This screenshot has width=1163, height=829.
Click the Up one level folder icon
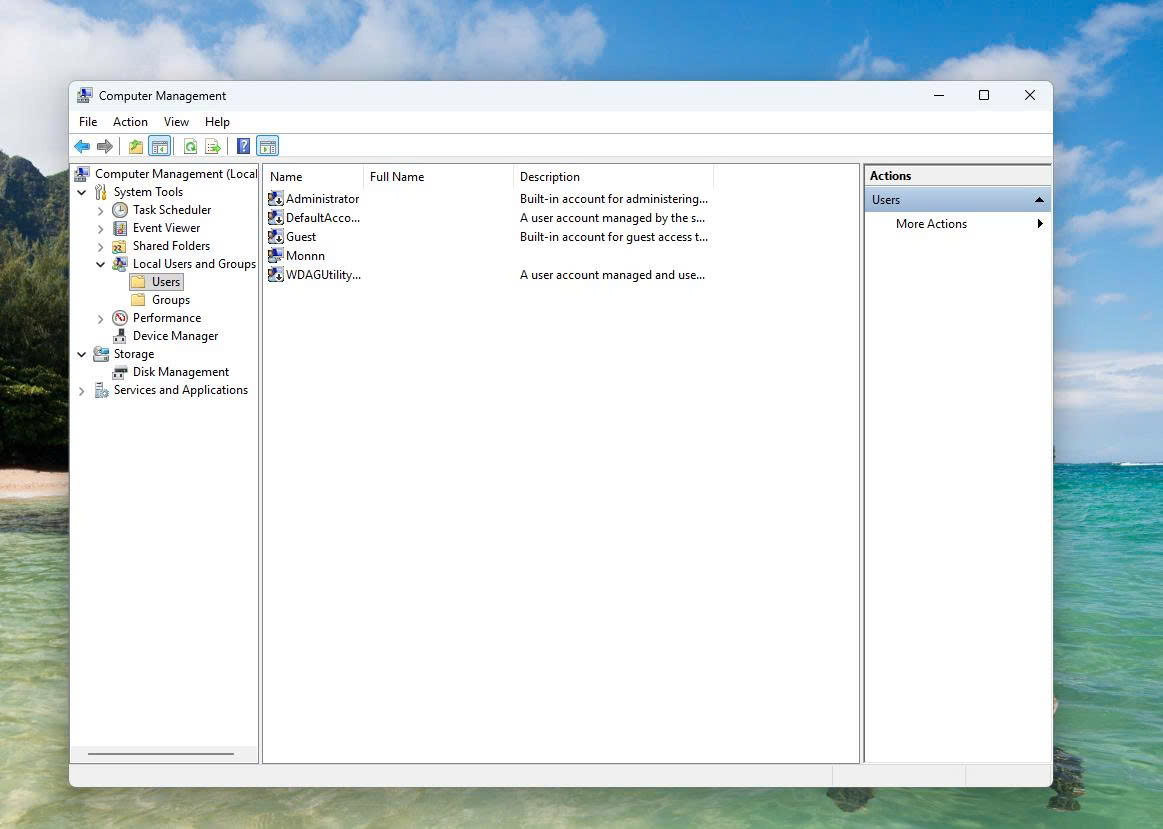point(136,147)
